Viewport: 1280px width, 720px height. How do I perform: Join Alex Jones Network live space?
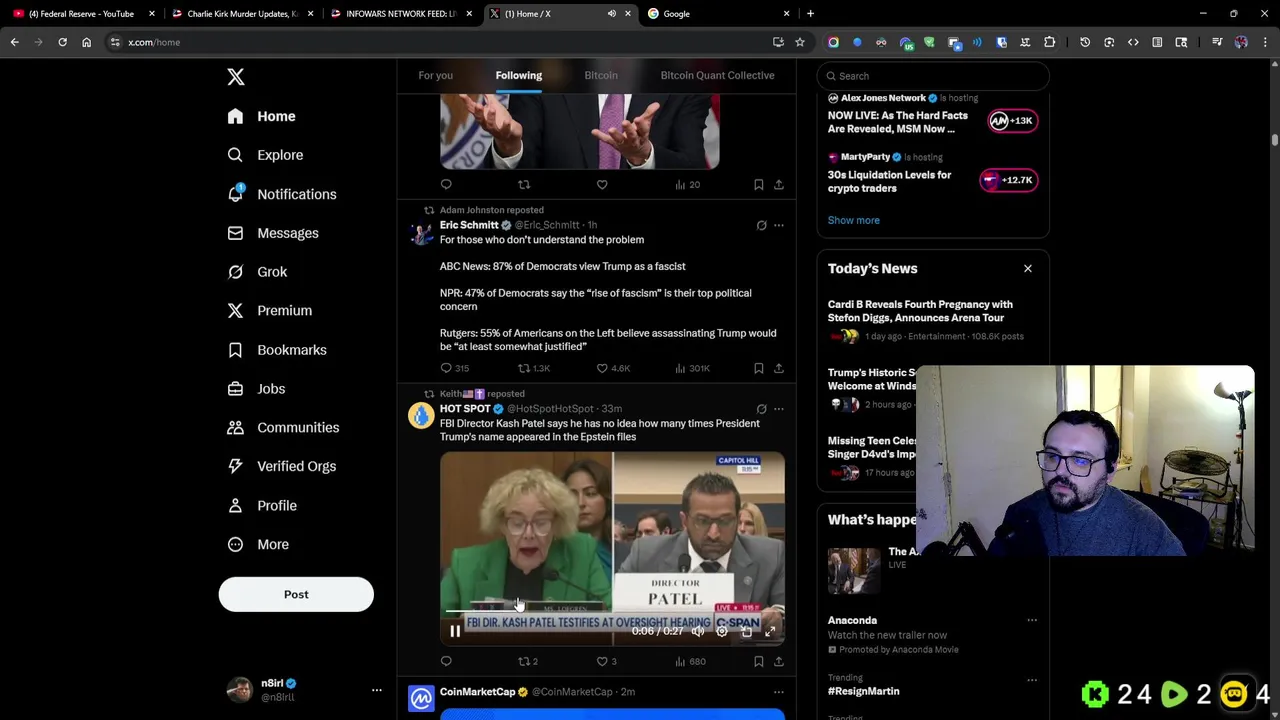[1012, 121]
